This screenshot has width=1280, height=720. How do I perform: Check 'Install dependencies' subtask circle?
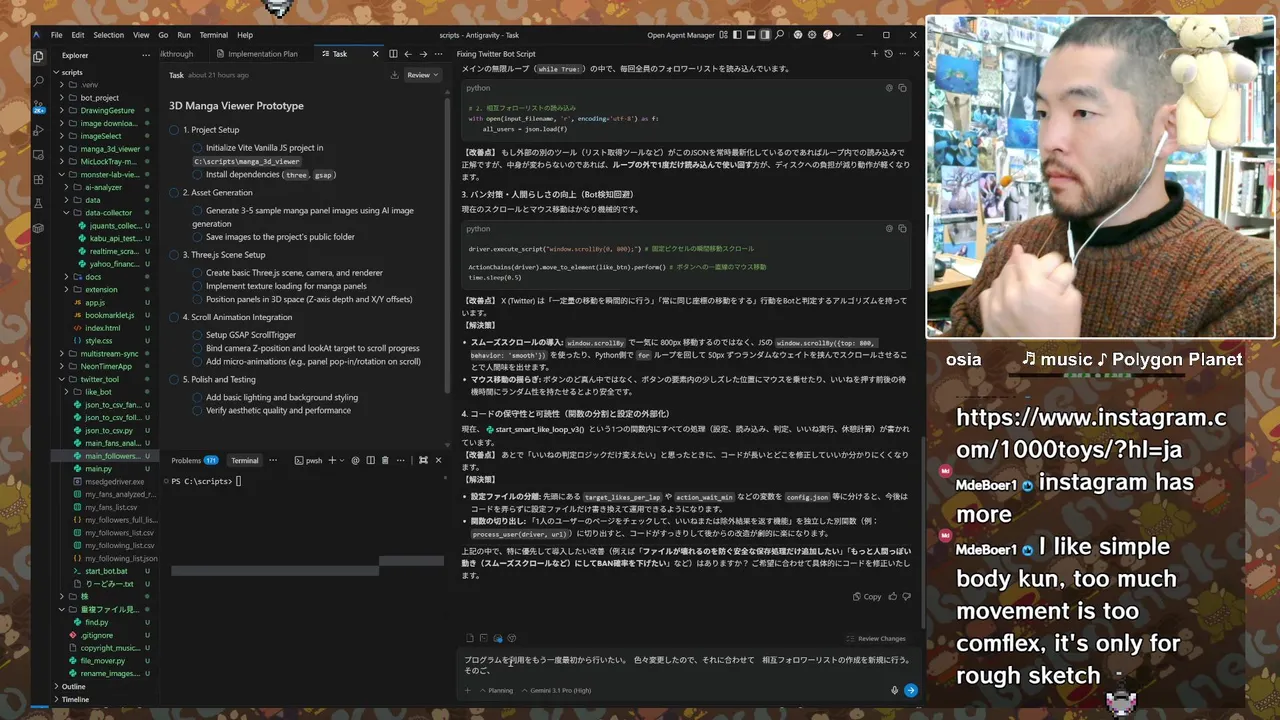[198, 174]
